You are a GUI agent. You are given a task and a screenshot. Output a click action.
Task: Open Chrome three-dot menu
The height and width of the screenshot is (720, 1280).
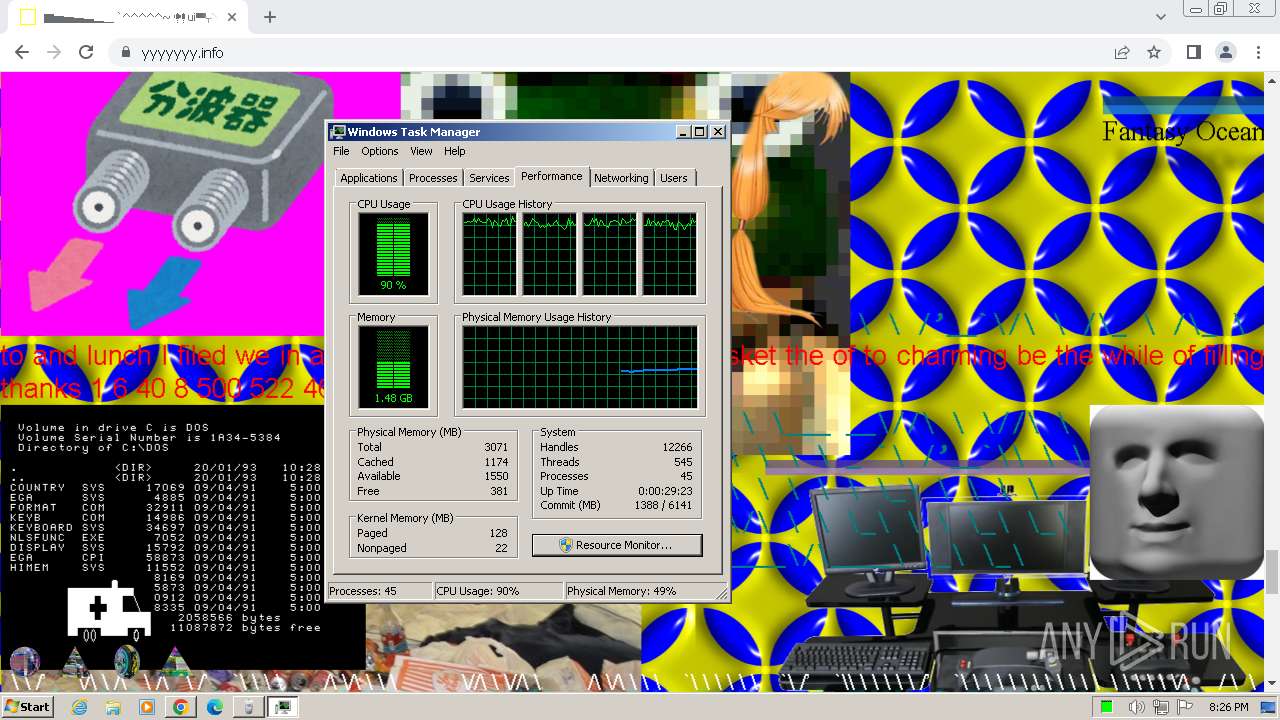tap(1258, 52)
